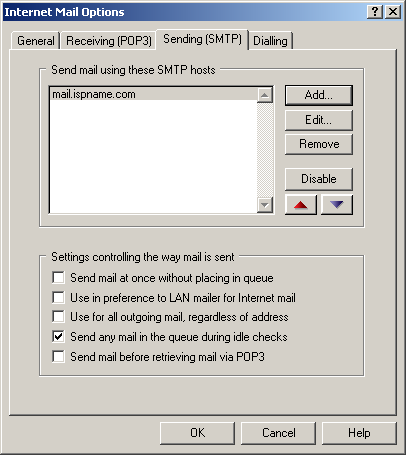Check Use in preference to LAN mailer
This screenshot has height=455, width=406.
coord(58,297)
